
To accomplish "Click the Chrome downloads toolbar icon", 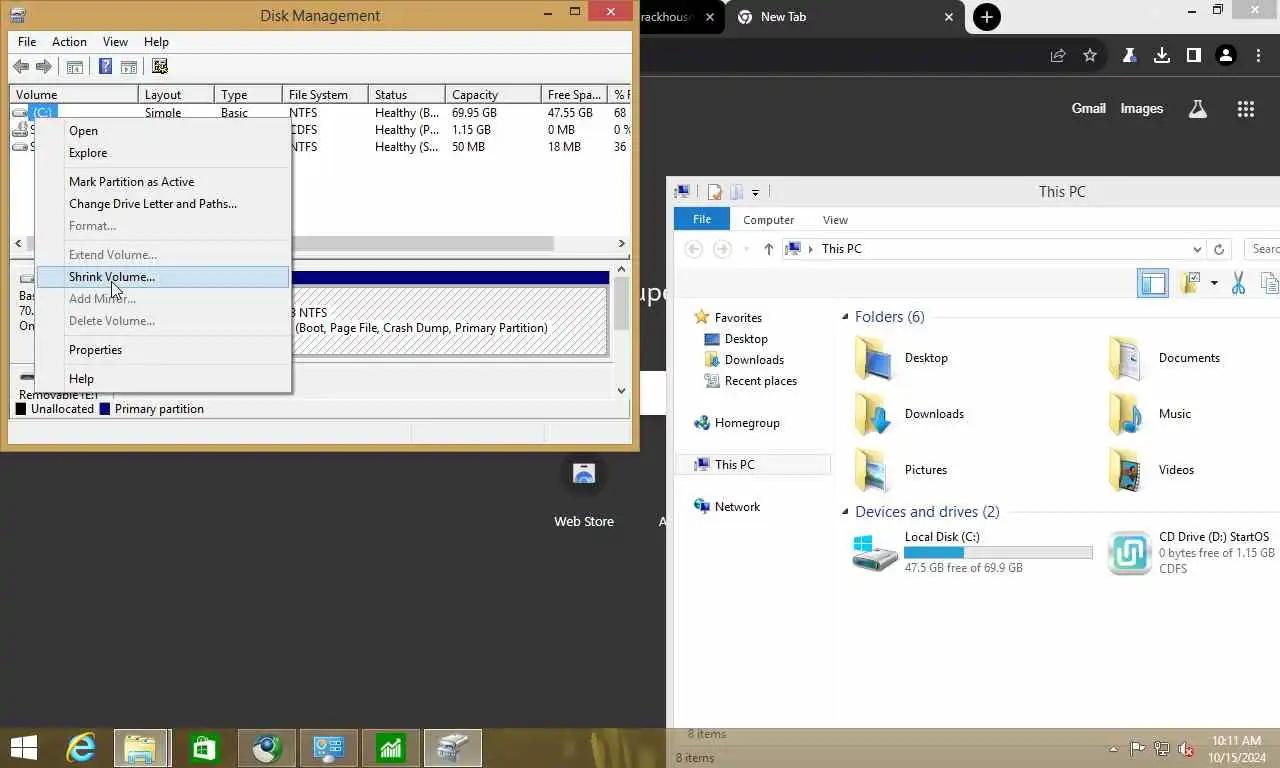I will pos(1162,56).
